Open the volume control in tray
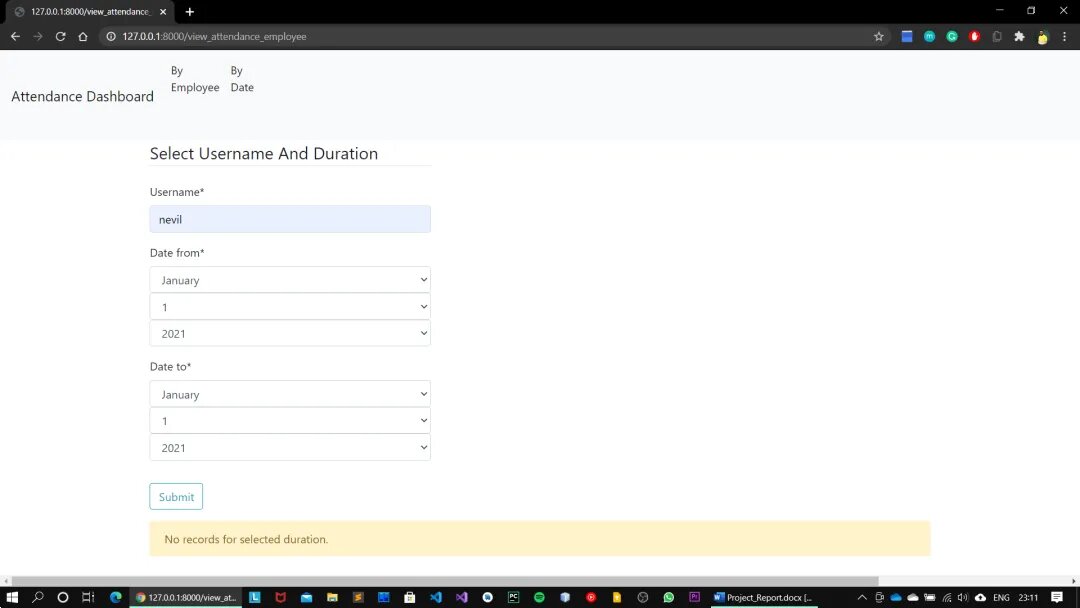Screen dimensions: 1080x608 click(963, 597)
